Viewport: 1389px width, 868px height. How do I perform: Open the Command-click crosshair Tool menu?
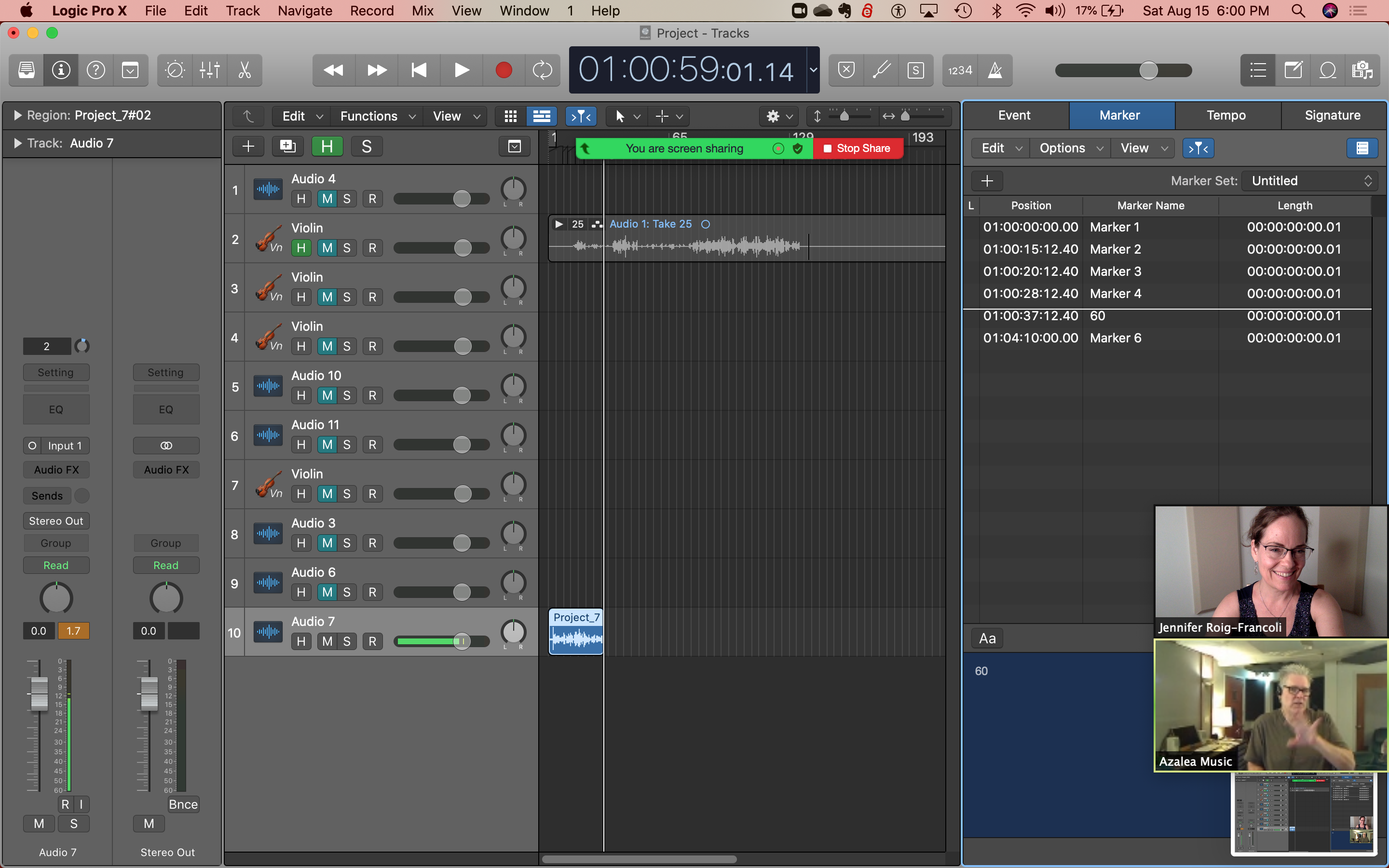[669, 117]
